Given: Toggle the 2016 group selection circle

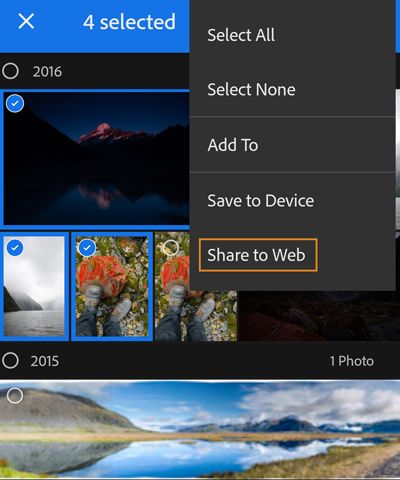Looking at the screenshot, I should pos(10,71).
